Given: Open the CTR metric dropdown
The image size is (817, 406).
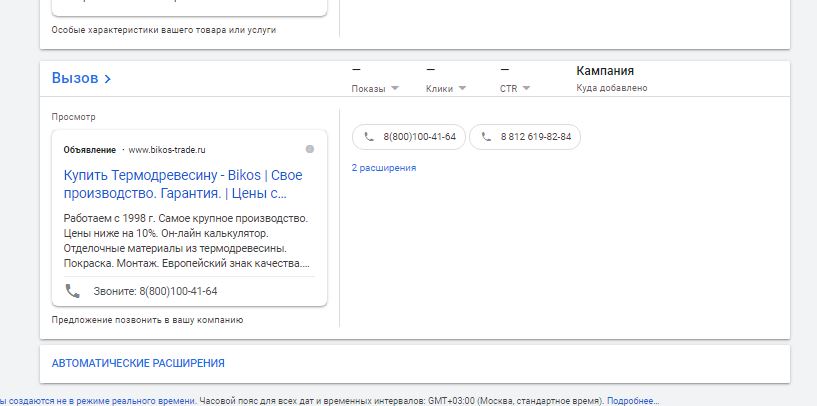Looking at the screenshot, I should [x=515, y=89].
